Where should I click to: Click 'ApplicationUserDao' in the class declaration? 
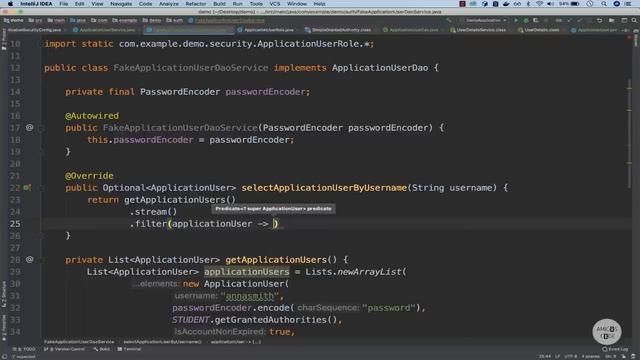pyautogui.click(x=380, y=68)
